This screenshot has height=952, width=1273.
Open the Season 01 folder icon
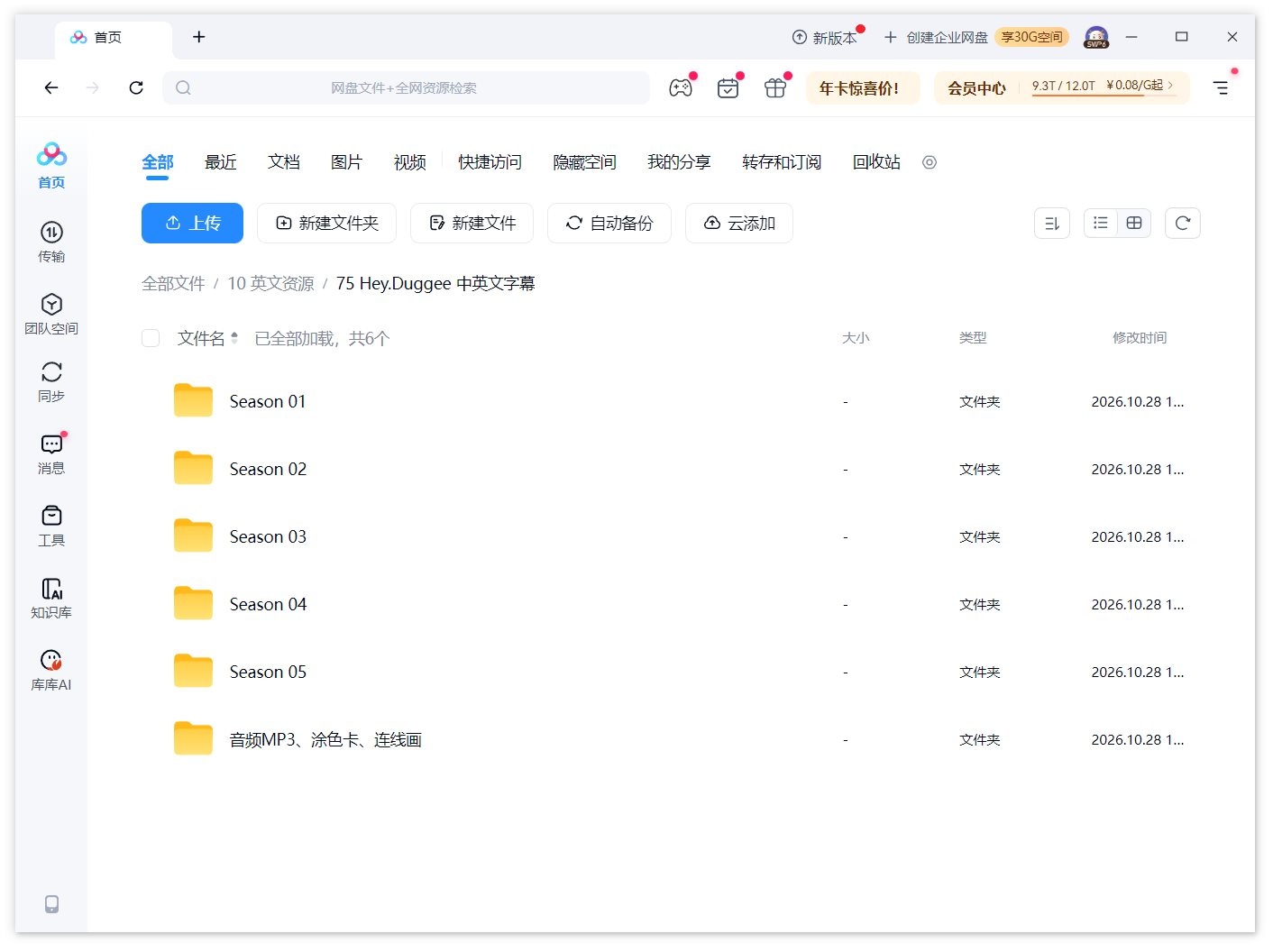click(193, 400)
